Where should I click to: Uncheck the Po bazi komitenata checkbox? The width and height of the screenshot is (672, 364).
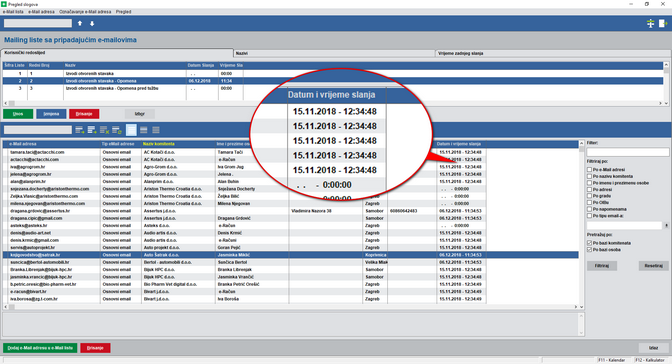(589, 243)
